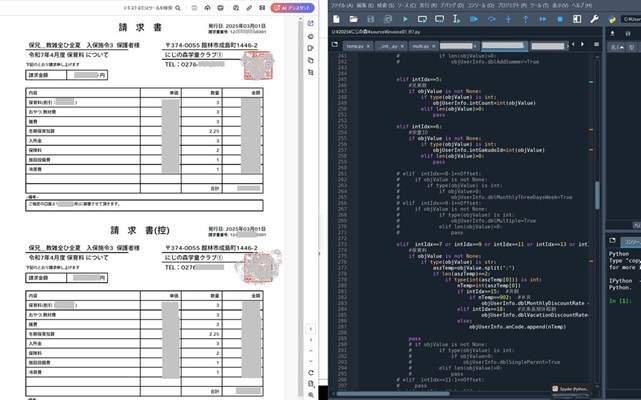Create a new file in Spyder toolbar
641x400 pixels.
[336, 19]
